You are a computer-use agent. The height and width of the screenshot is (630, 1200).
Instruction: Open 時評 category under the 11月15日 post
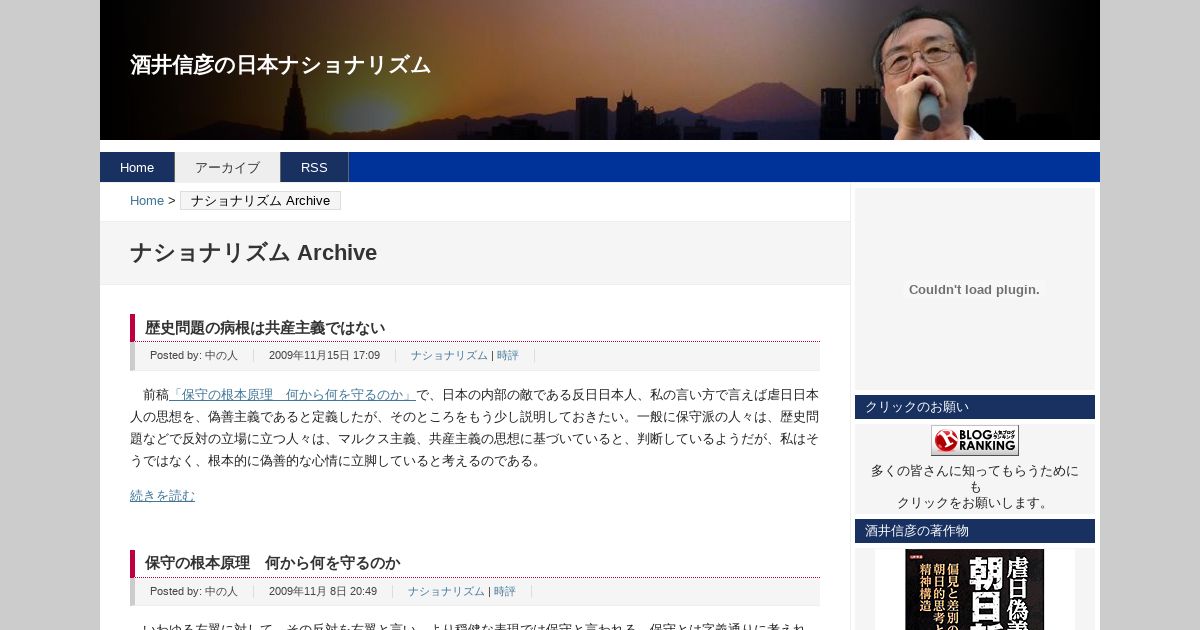coord(508,355)
